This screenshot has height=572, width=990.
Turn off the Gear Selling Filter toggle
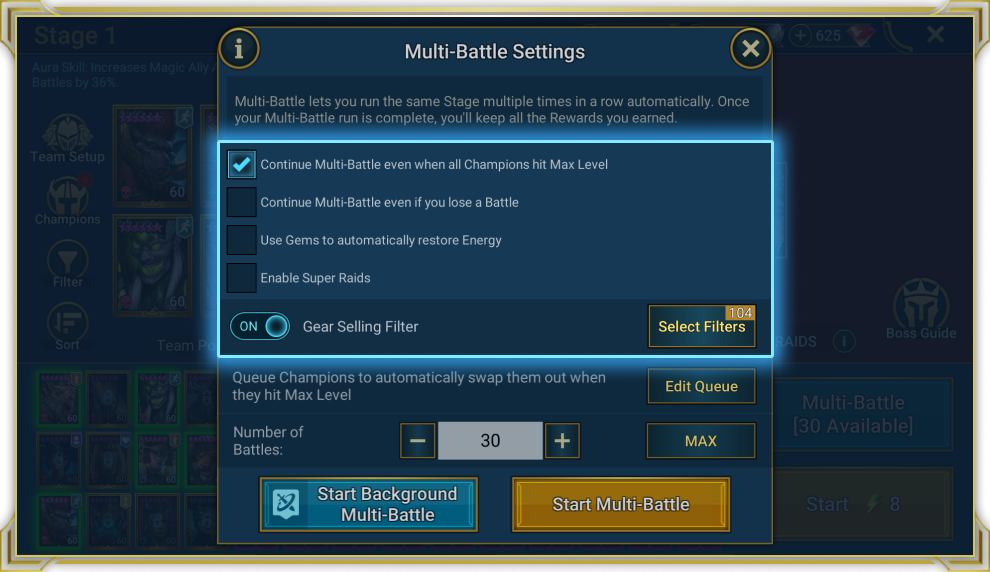[x=259, y=326]
